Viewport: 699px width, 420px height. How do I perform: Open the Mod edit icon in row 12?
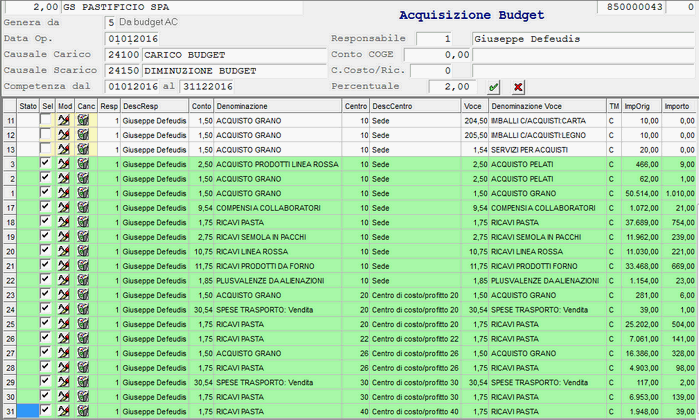pyautogui.click(x=64, y=135)
